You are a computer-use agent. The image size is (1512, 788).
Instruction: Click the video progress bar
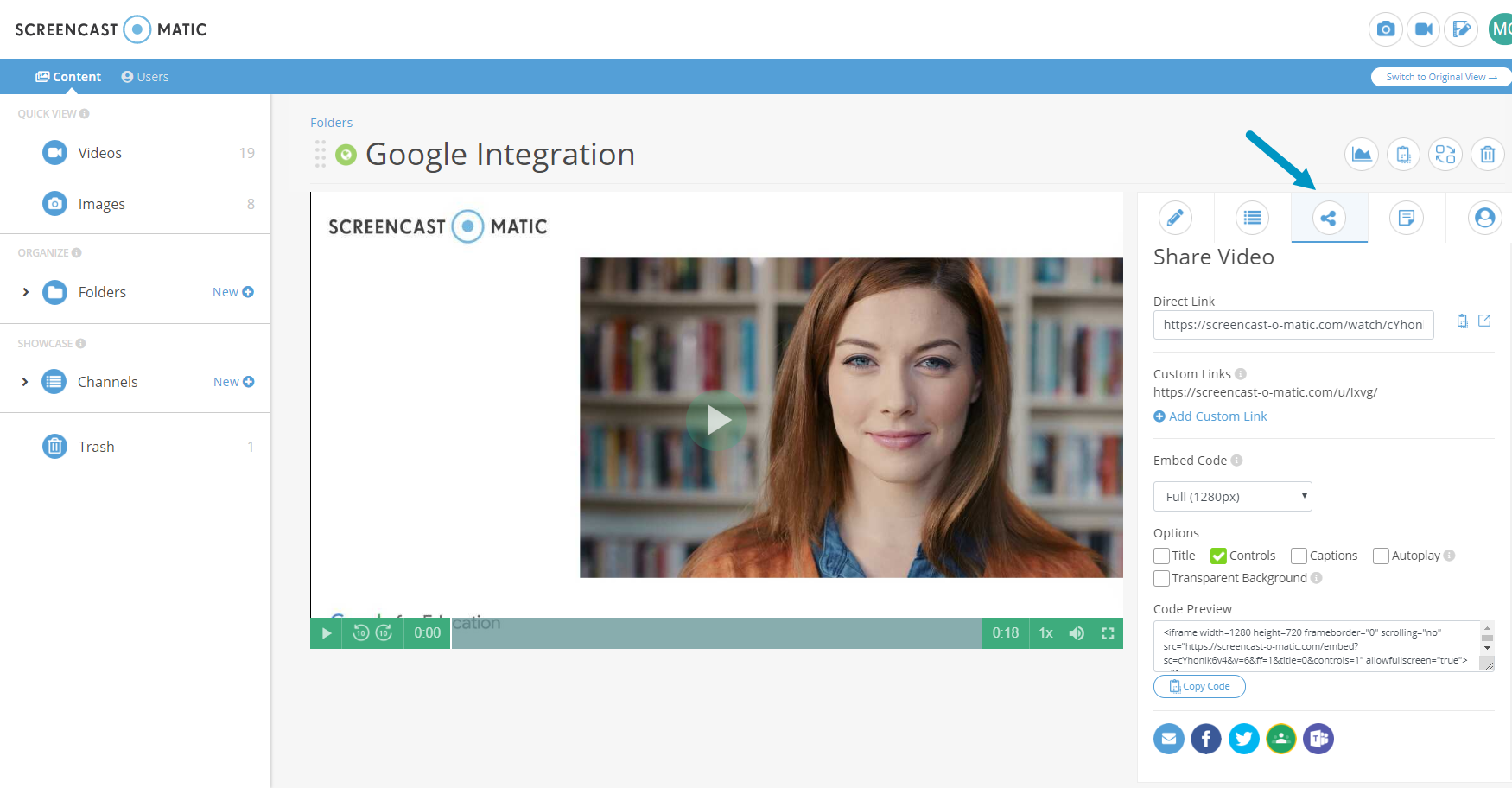pyautogui.click(x=716, y=633)
